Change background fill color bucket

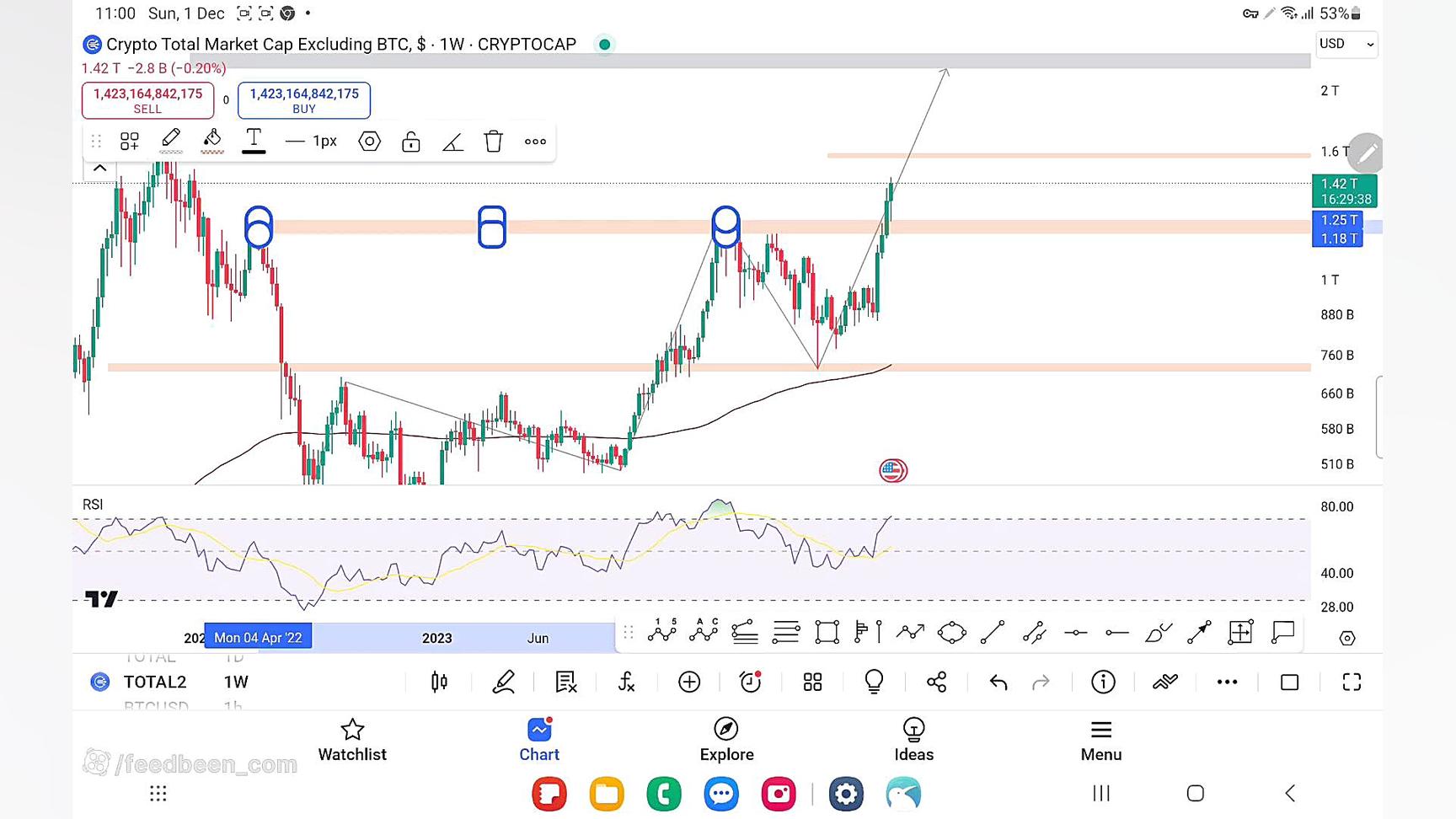[212, 140]
